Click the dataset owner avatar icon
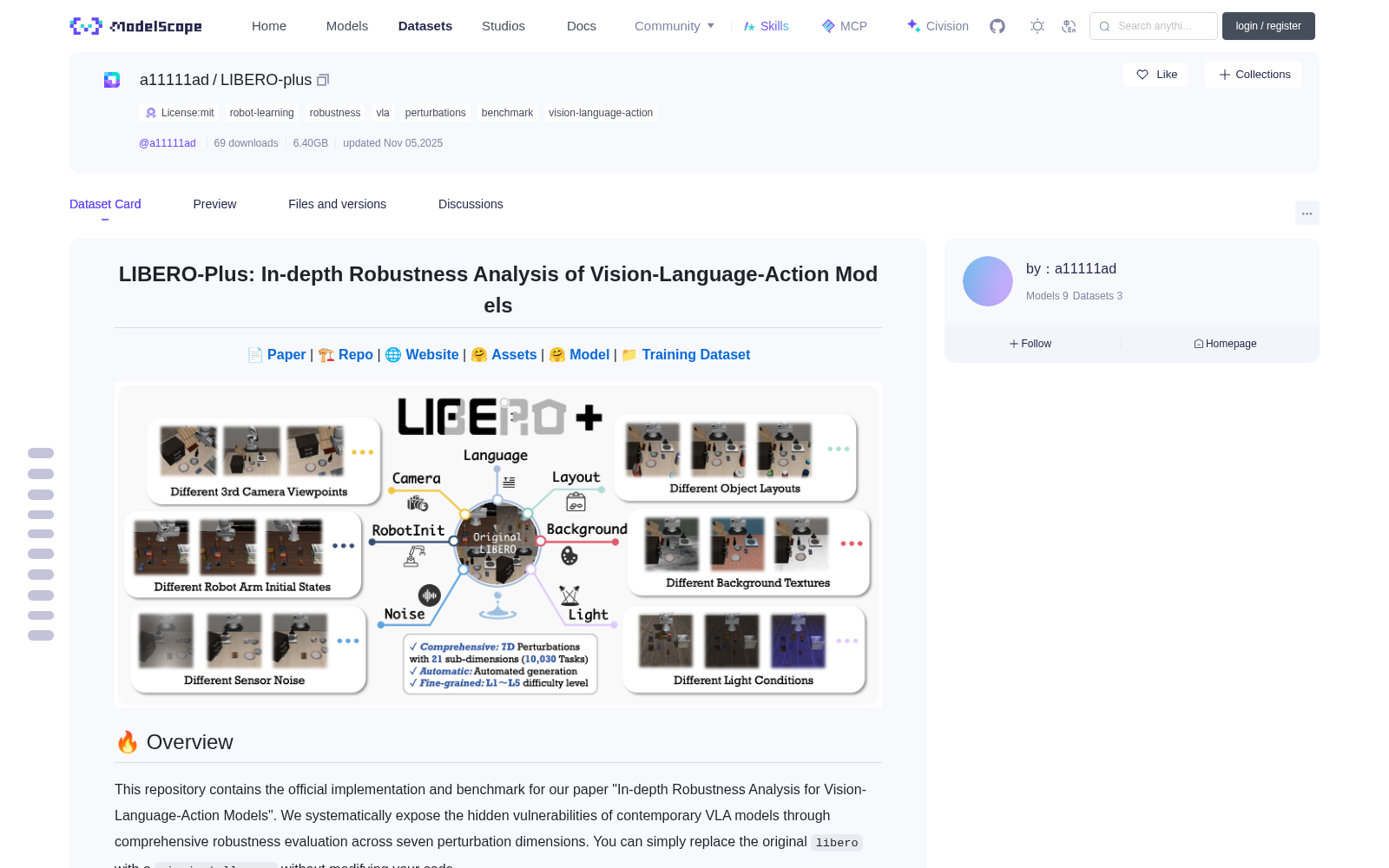 coord(112,80)
